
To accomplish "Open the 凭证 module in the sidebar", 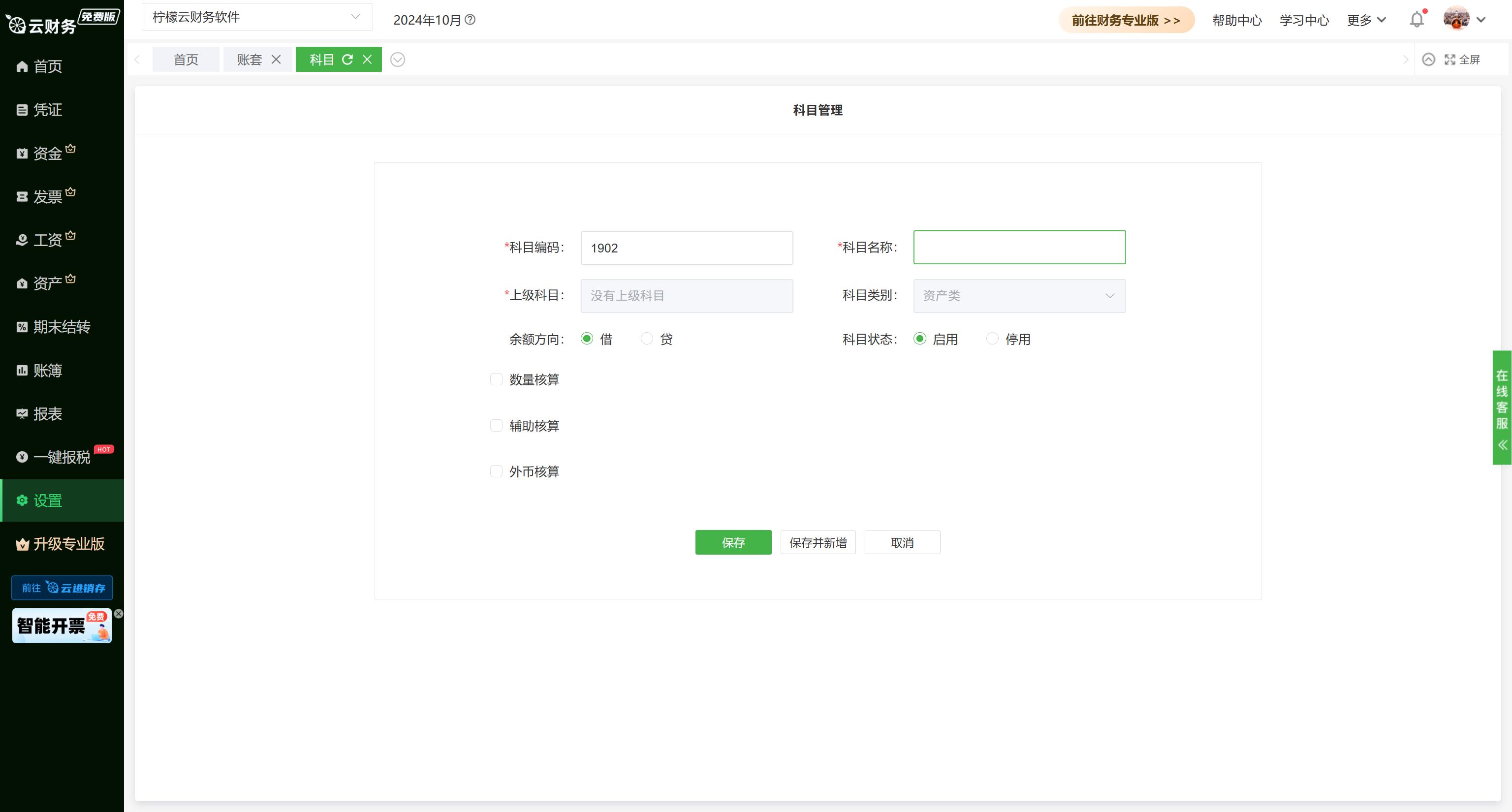I will [47, 110].
